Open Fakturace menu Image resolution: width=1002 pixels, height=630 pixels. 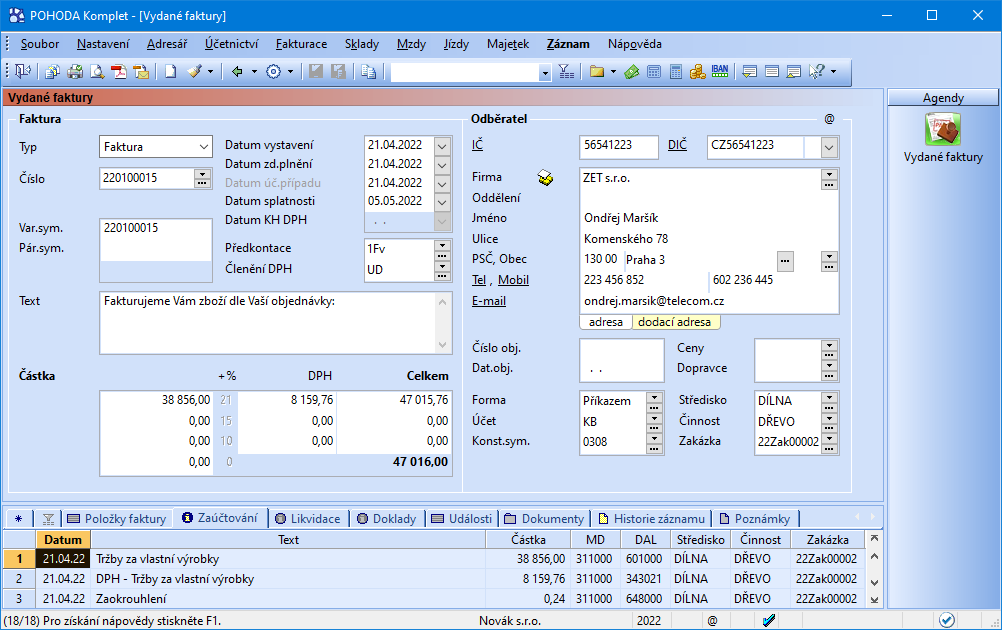tap(301, 44)
